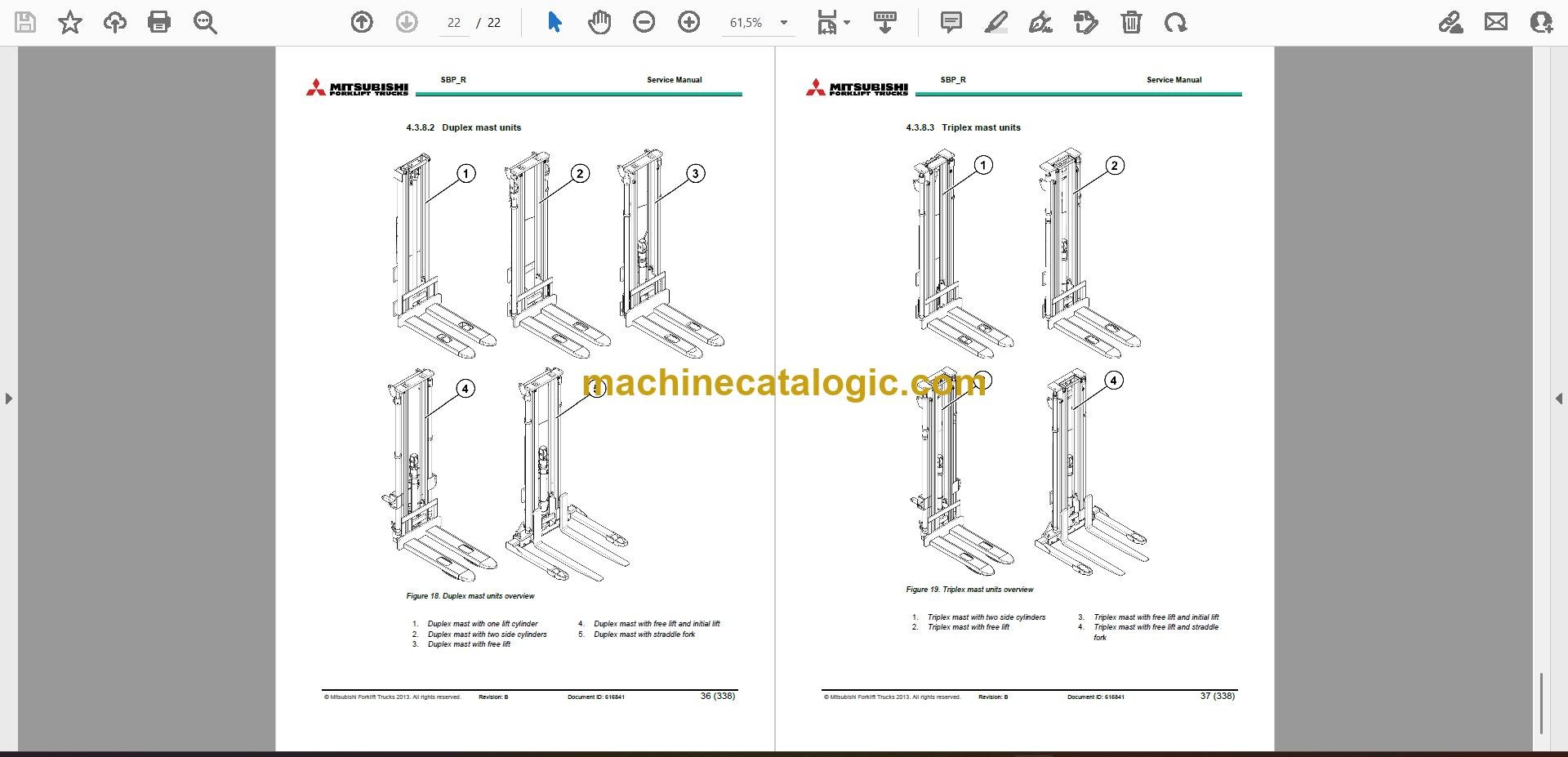Activate the hand pan tool

click(599, 22)
